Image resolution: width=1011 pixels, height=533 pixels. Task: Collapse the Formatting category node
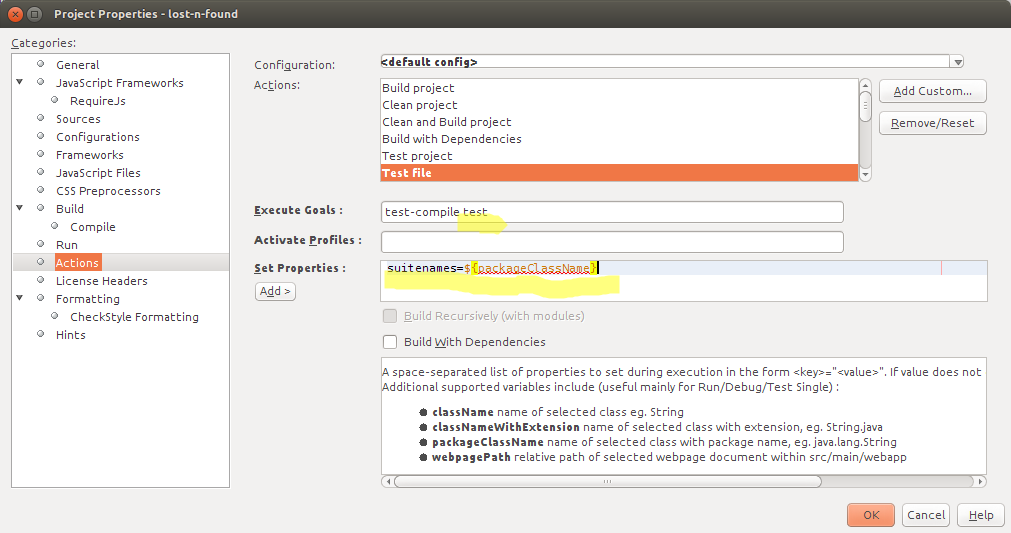point(20,299)
